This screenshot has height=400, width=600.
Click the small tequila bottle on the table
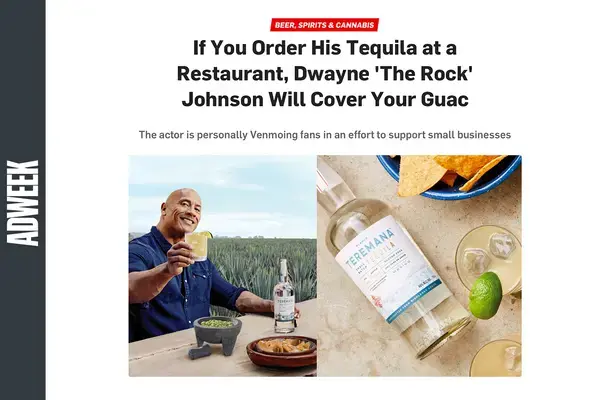(284, 297)
